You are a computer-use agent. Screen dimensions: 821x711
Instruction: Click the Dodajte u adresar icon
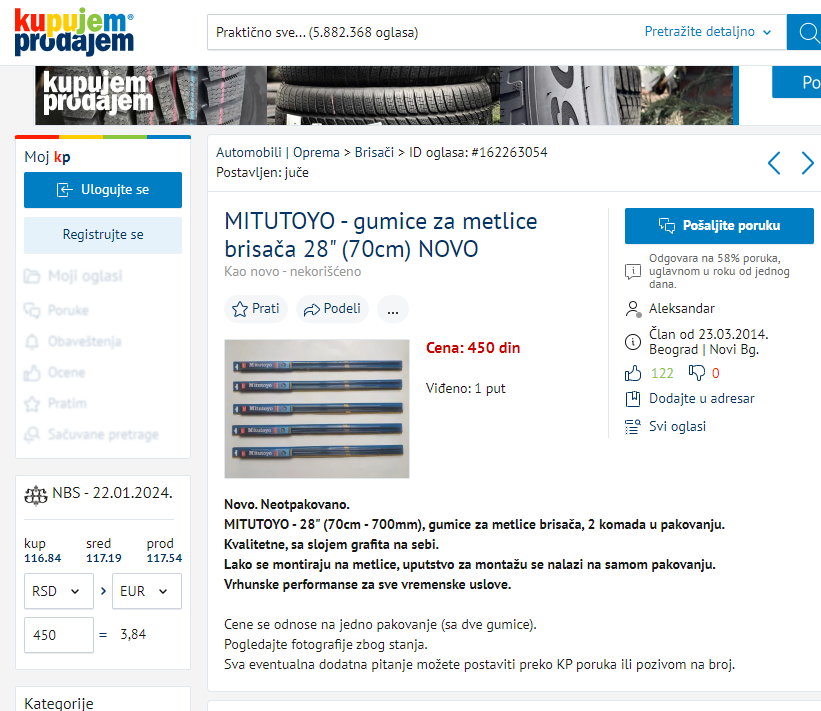point(633,399)
